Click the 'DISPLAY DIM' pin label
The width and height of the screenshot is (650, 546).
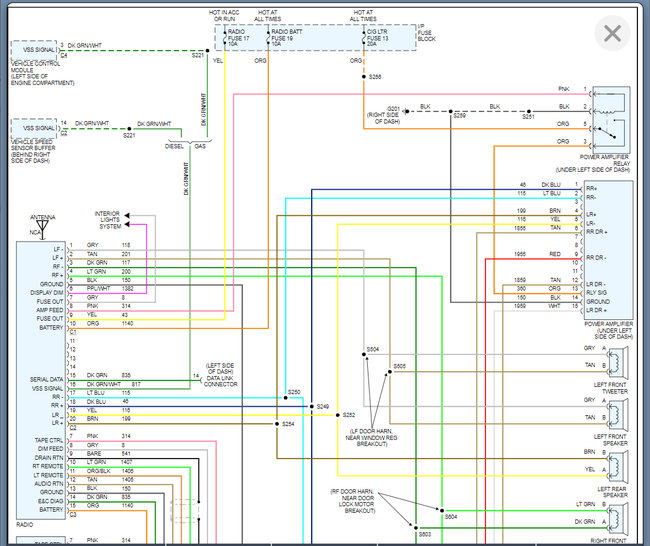coord(47,293)
